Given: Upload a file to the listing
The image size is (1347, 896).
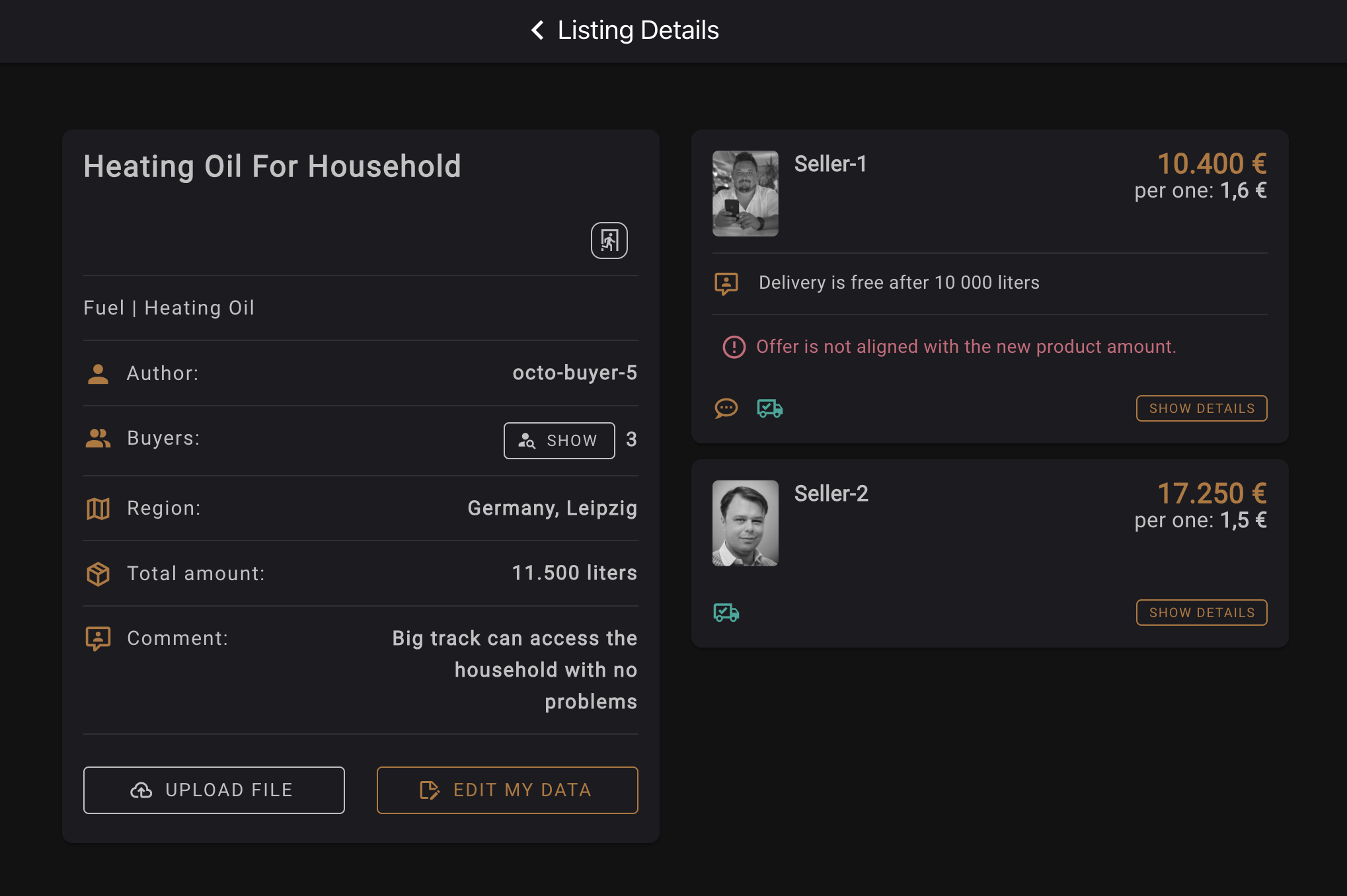Looking at the screenshot, I should point(213,790).
